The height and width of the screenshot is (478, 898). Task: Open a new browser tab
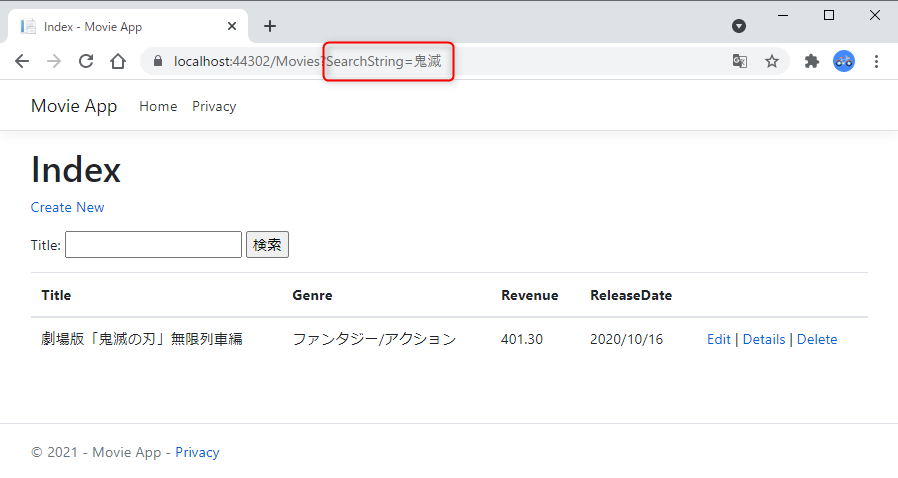click(270, 26)
